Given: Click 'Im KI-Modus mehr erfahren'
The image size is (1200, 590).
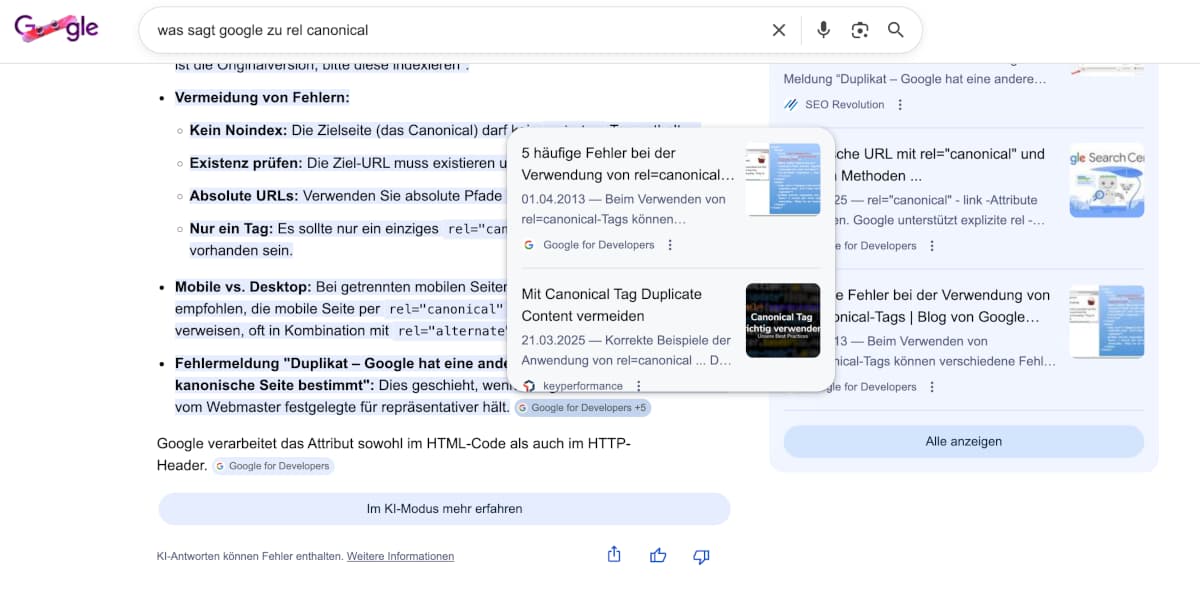Looking at the screenshot, I should (444, 509).
